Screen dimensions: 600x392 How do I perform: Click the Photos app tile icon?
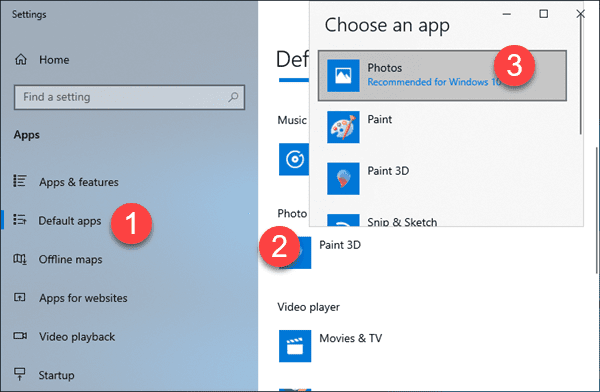(x=343, y=75)
